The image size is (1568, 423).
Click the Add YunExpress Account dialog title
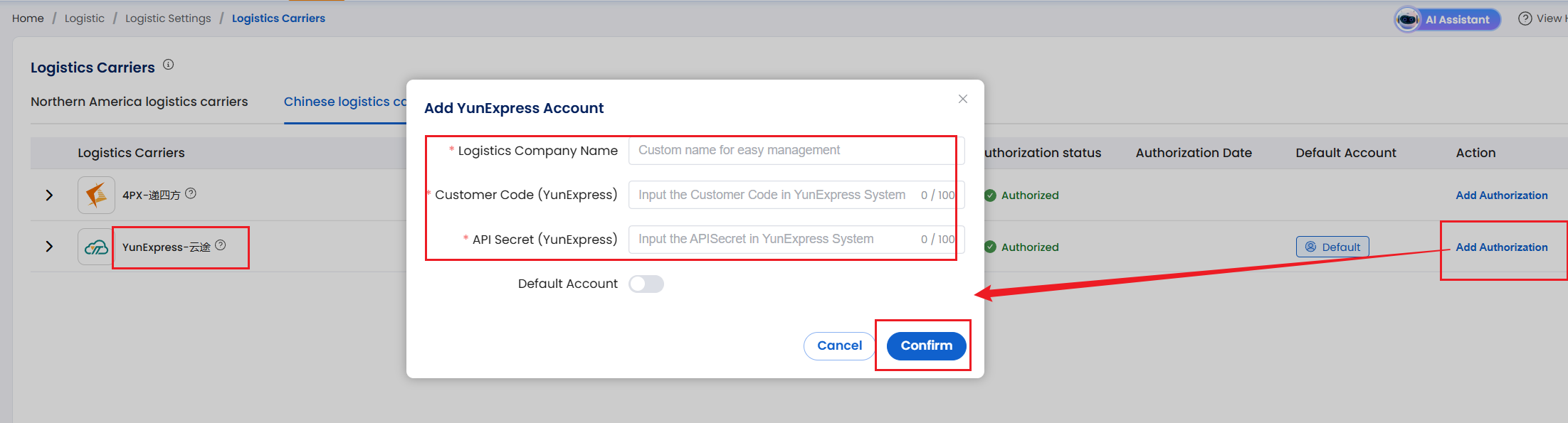(514, 108)
